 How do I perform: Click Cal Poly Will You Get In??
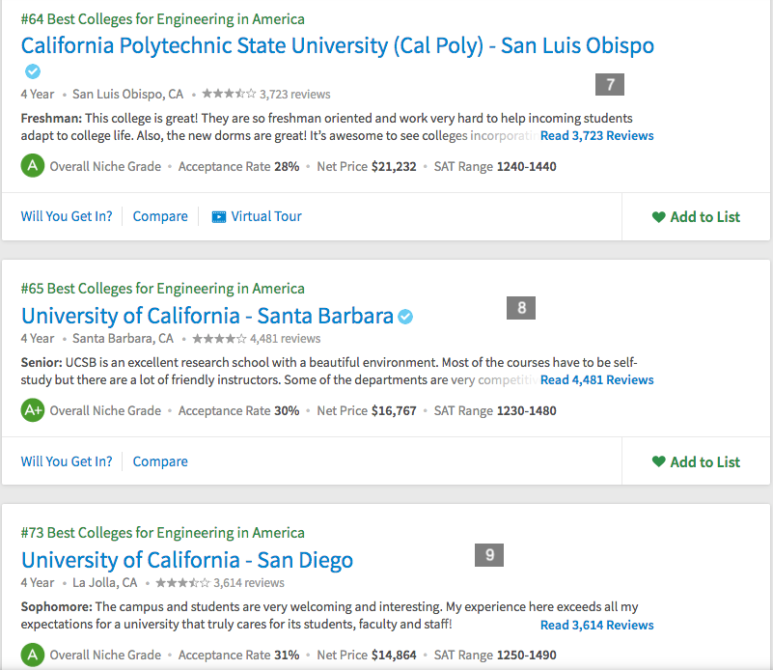pos(67,216)
